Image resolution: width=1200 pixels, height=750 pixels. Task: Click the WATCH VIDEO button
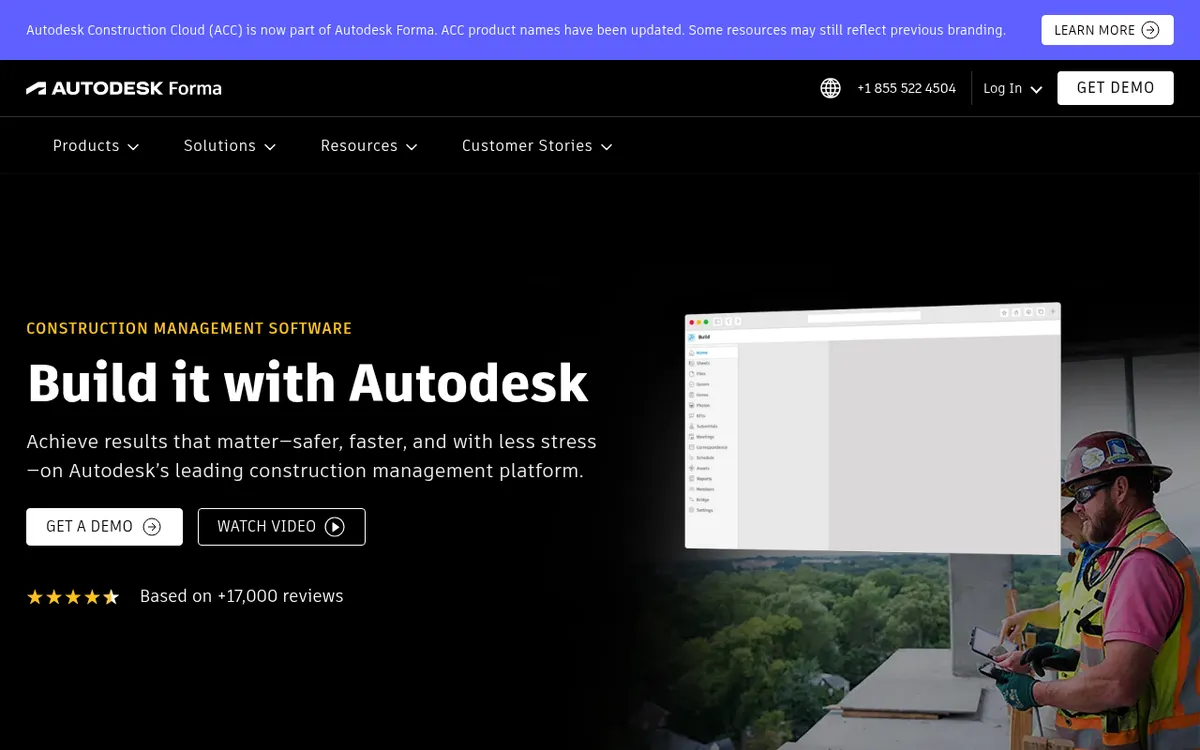click(281, 527)
